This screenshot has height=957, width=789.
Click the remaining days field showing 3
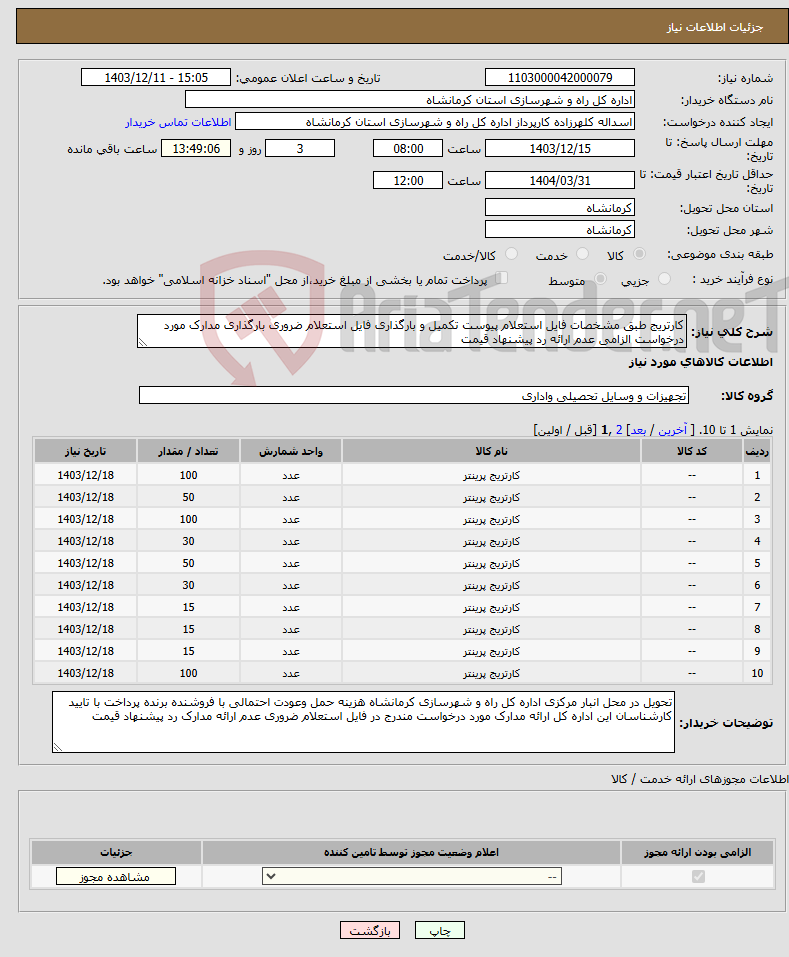(x=300, y=148)
